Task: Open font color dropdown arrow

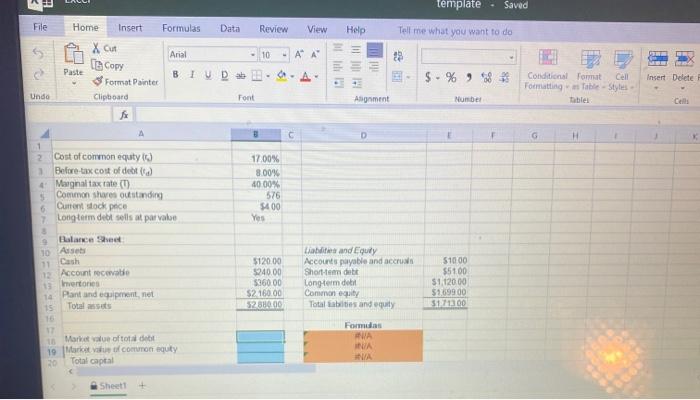Action: coord(316,77)
